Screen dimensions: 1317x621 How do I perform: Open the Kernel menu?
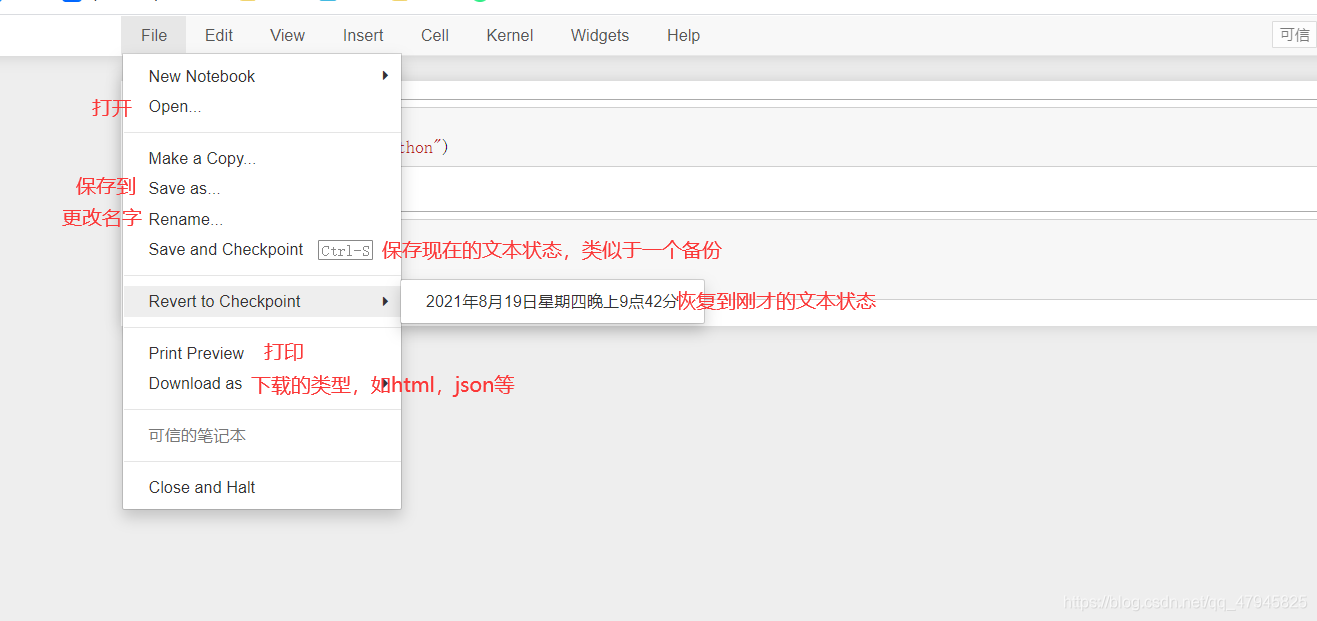pyautogui.click(x=510, y=36)
